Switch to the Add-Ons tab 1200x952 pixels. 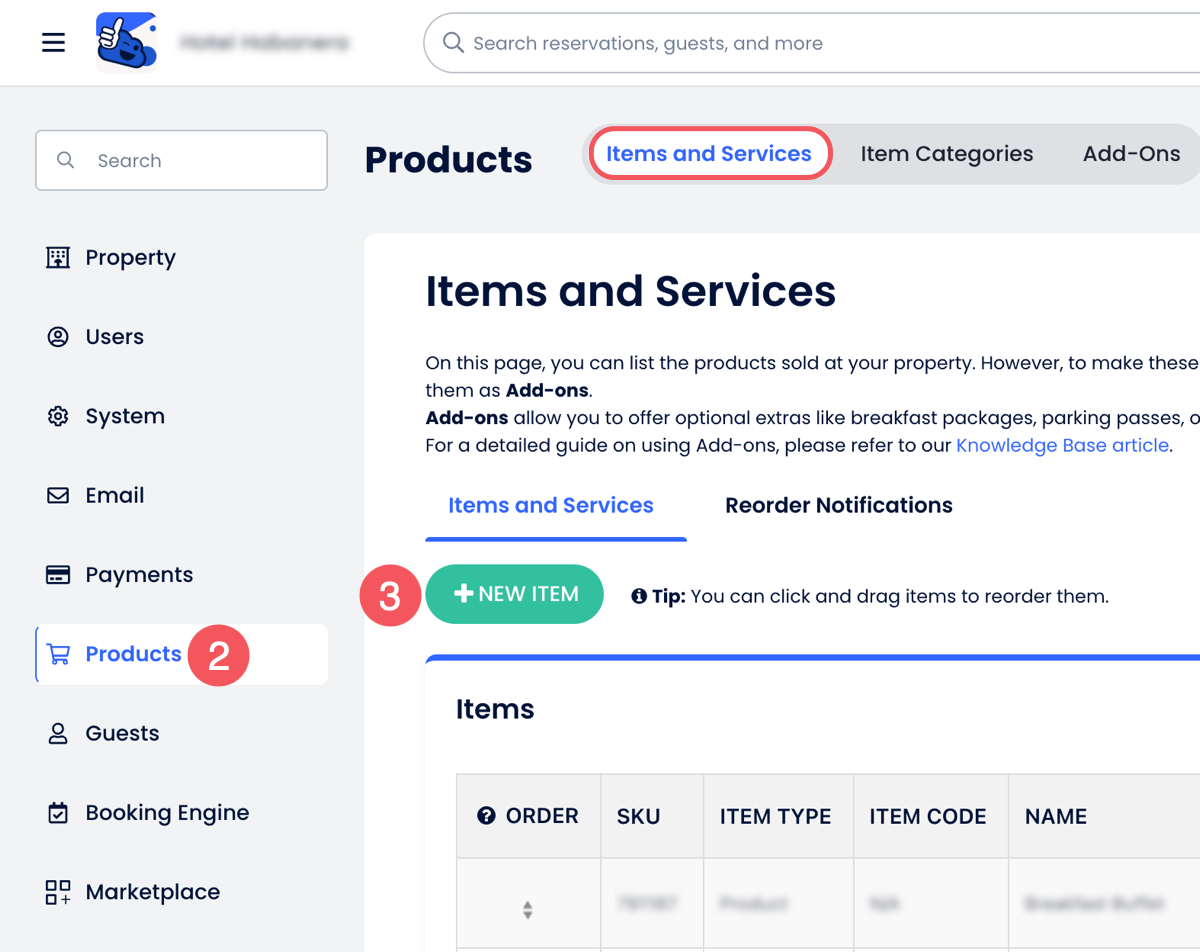point(1131,154)
